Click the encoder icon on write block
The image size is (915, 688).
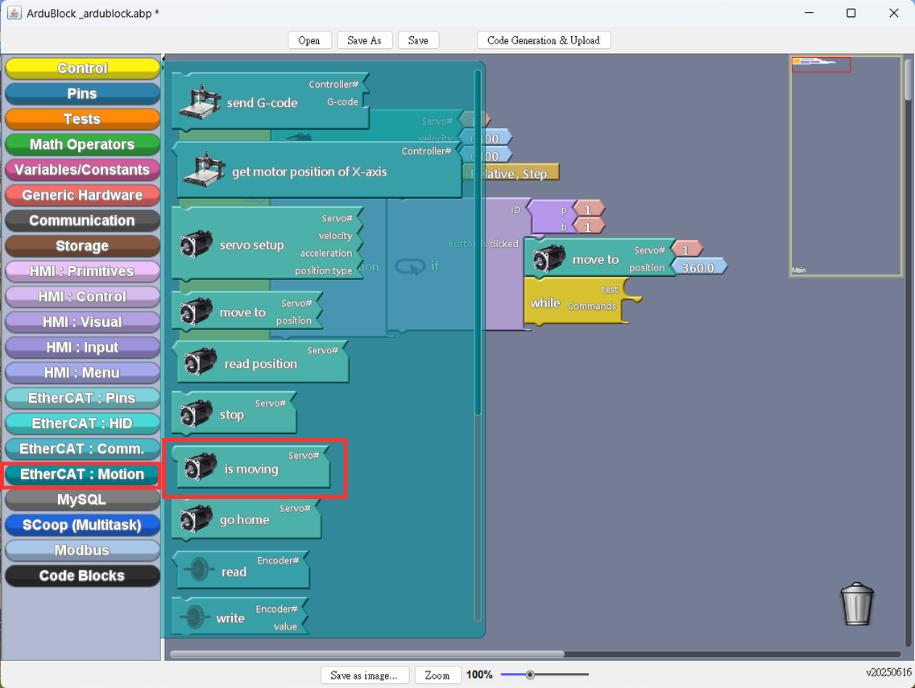[194, 616]
